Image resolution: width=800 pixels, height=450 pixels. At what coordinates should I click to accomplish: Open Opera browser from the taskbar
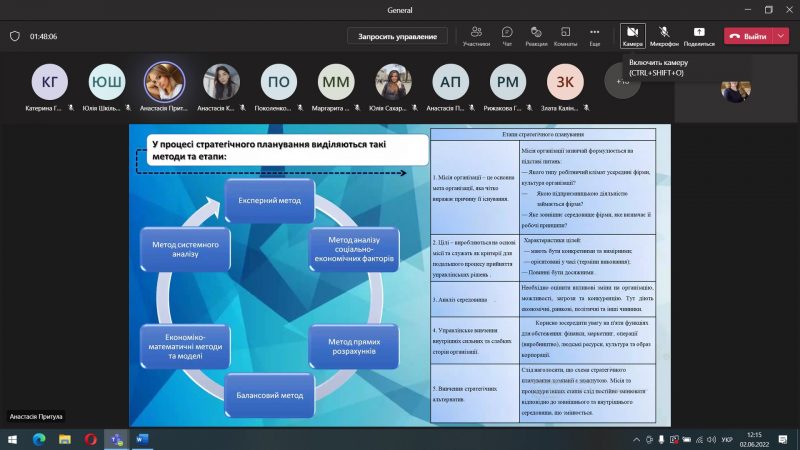pos(90,439)
